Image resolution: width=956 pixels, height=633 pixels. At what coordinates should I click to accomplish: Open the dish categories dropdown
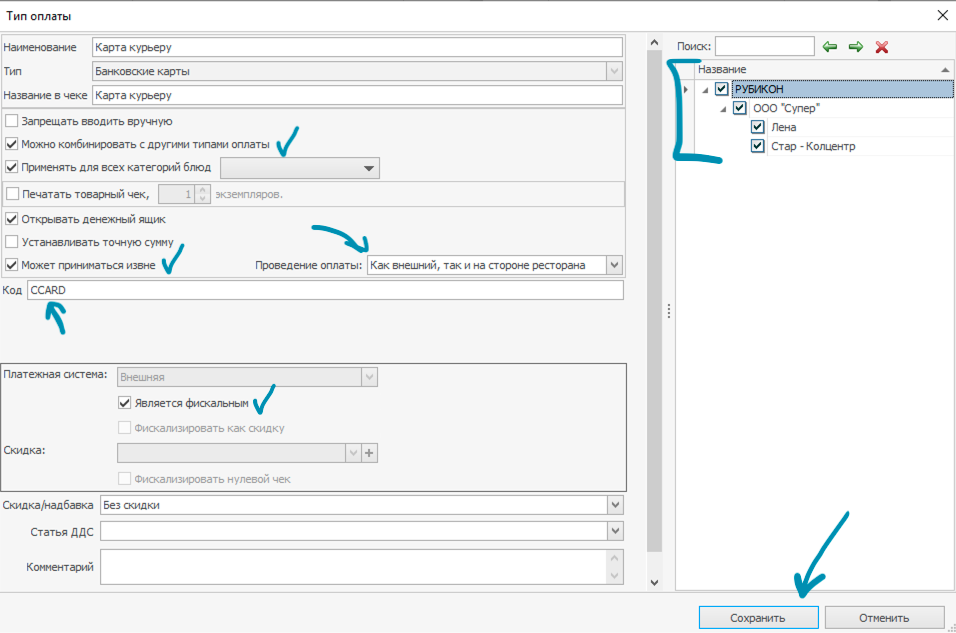(x=369, y=168)
